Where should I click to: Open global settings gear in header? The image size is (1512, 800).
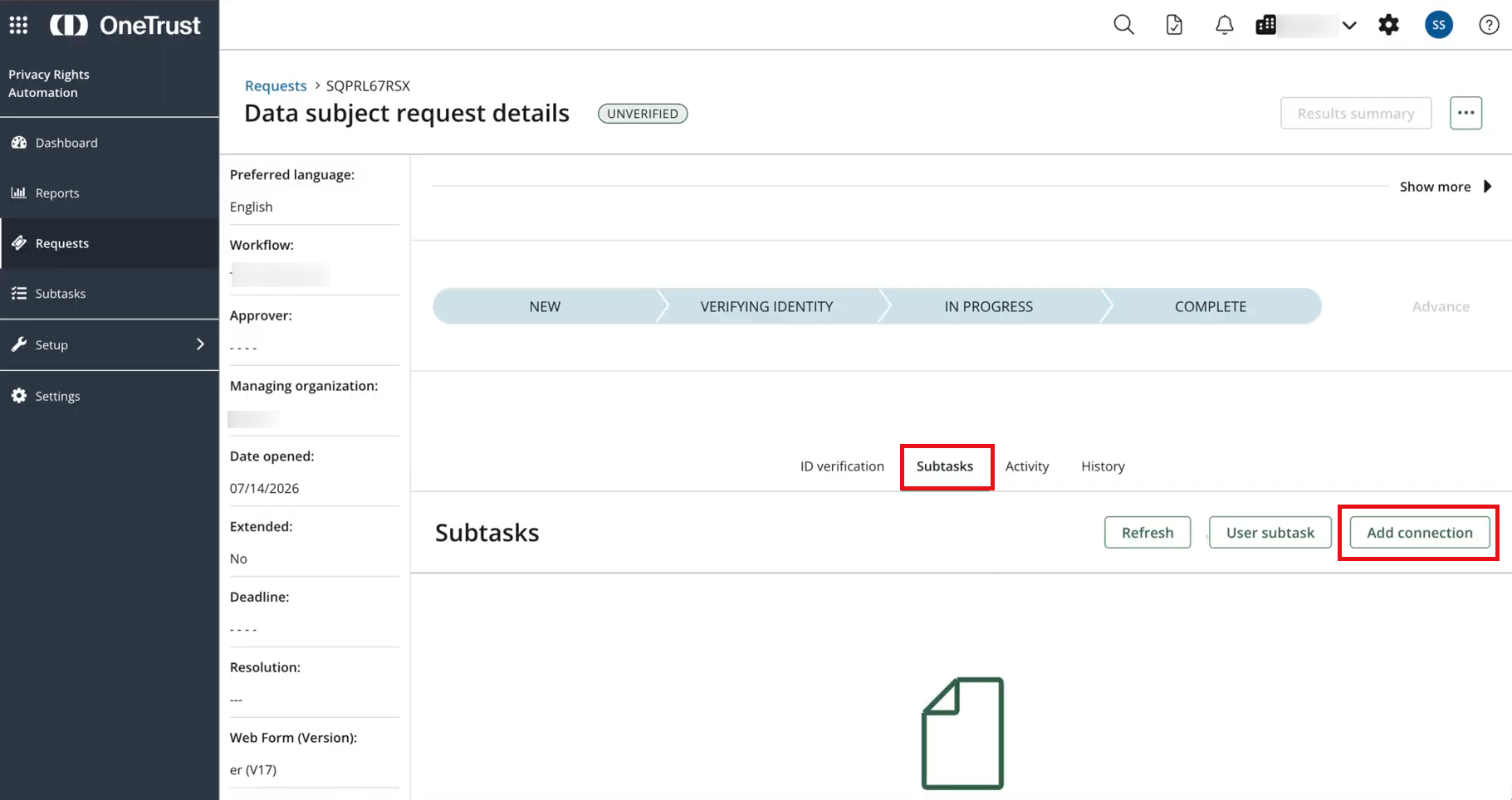pyautogui.click(x=1388, y=25)
